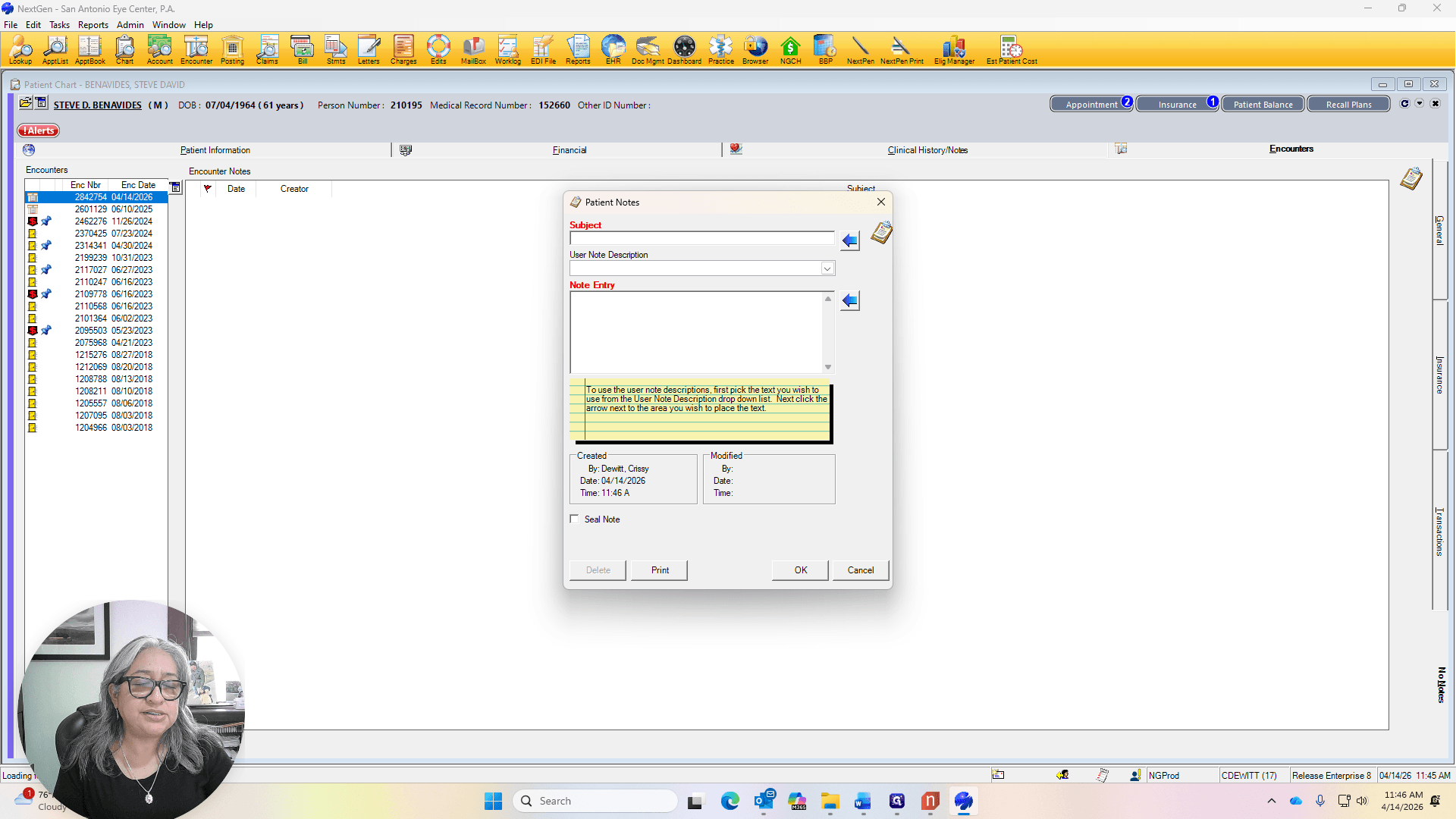The width and height of the screenshot is (1456, 819).
Task: Open Microsoft Edge from the taskbar
Action: 730,801
